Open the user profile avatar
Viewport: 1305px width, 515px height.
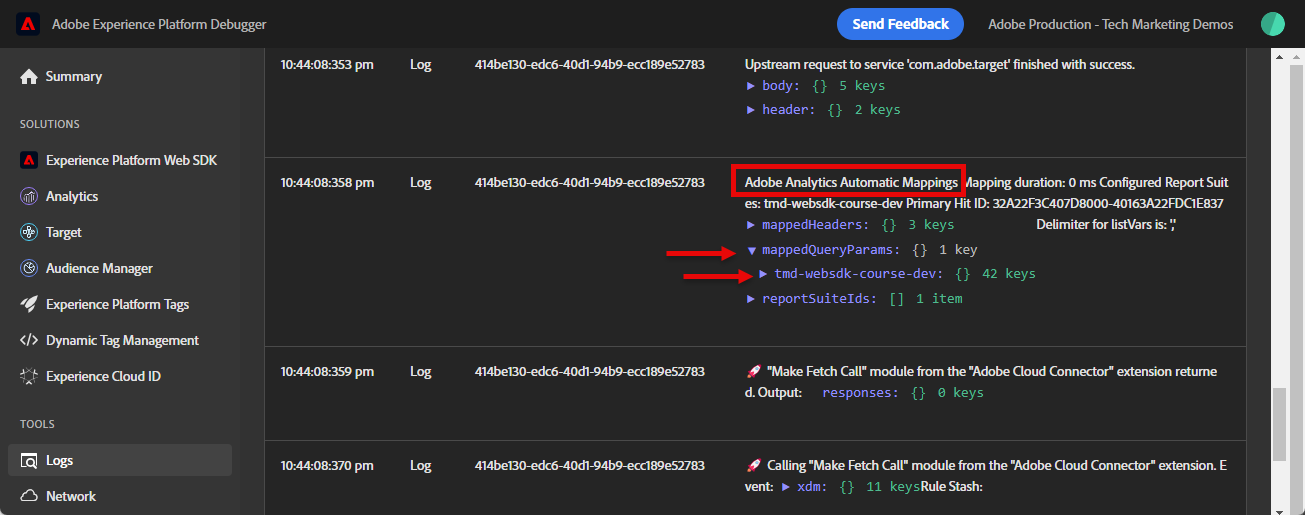[x=1273, y=24]
